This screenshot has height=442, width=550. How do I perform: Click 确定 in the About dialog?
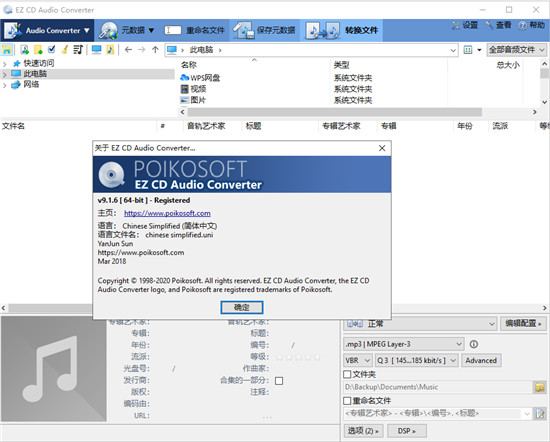coord(242,307)
